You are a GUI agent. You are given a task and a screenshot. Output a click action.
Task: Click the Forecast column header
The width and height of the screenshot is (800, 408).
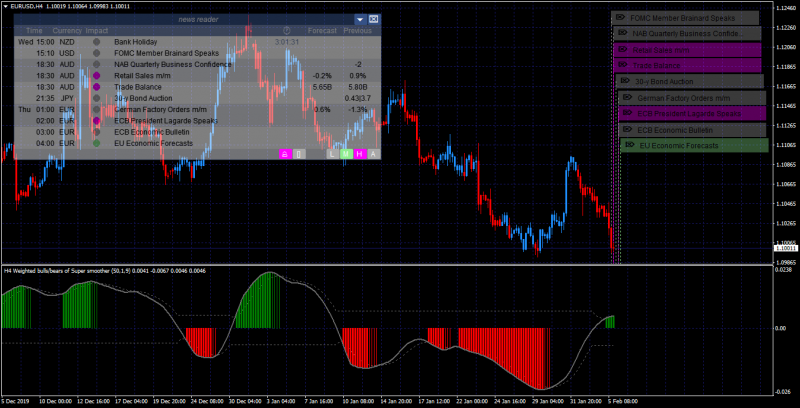322,31
